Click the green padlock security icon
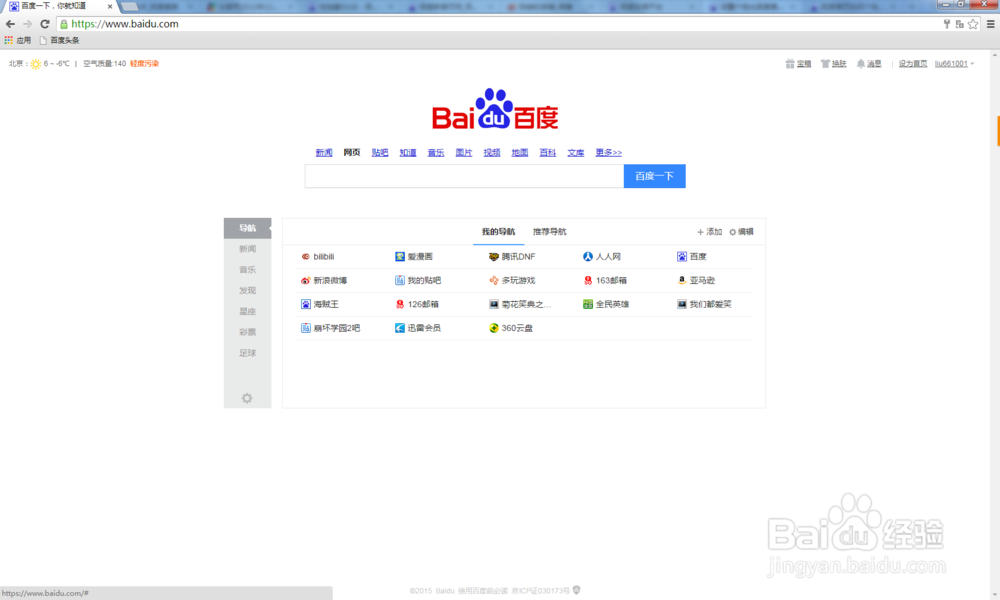 point(64,24)
